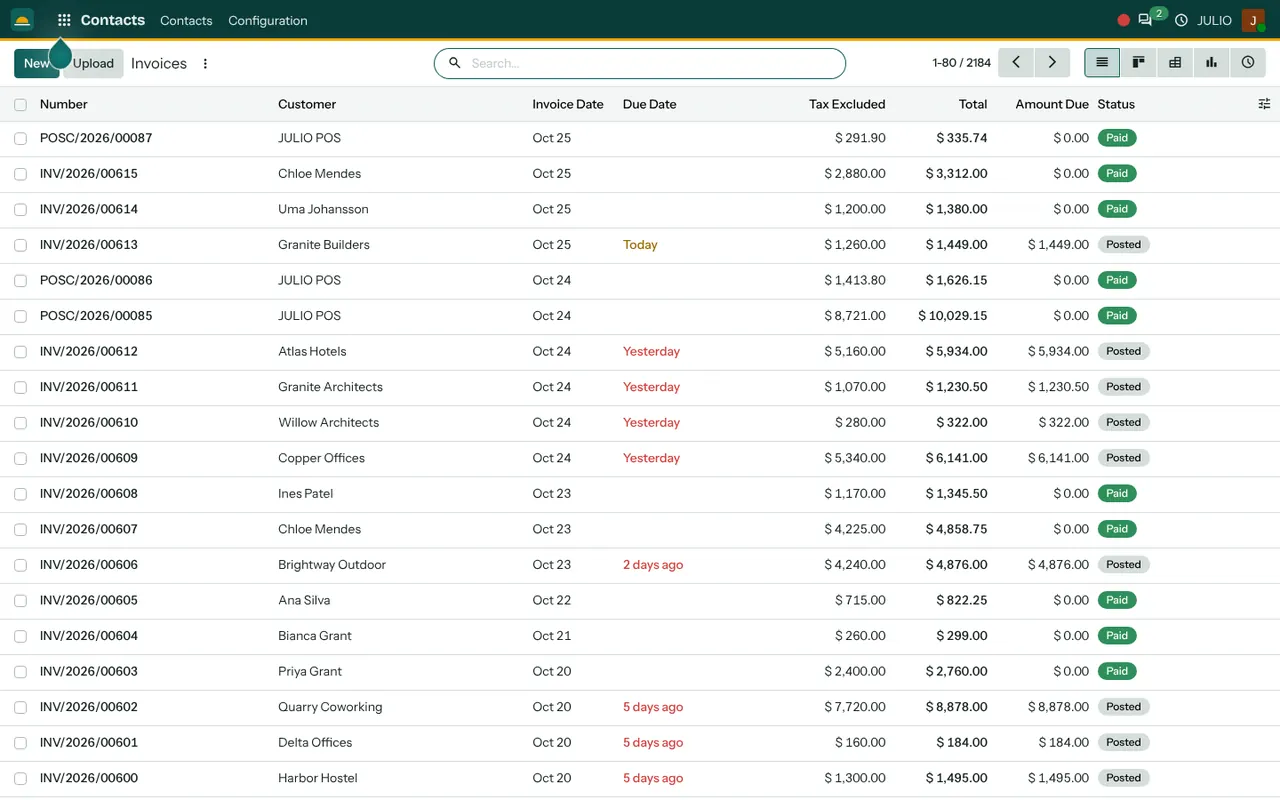Click the bold Contacts app title
This screenshot has width=1280, height=800.
(113, 20)
